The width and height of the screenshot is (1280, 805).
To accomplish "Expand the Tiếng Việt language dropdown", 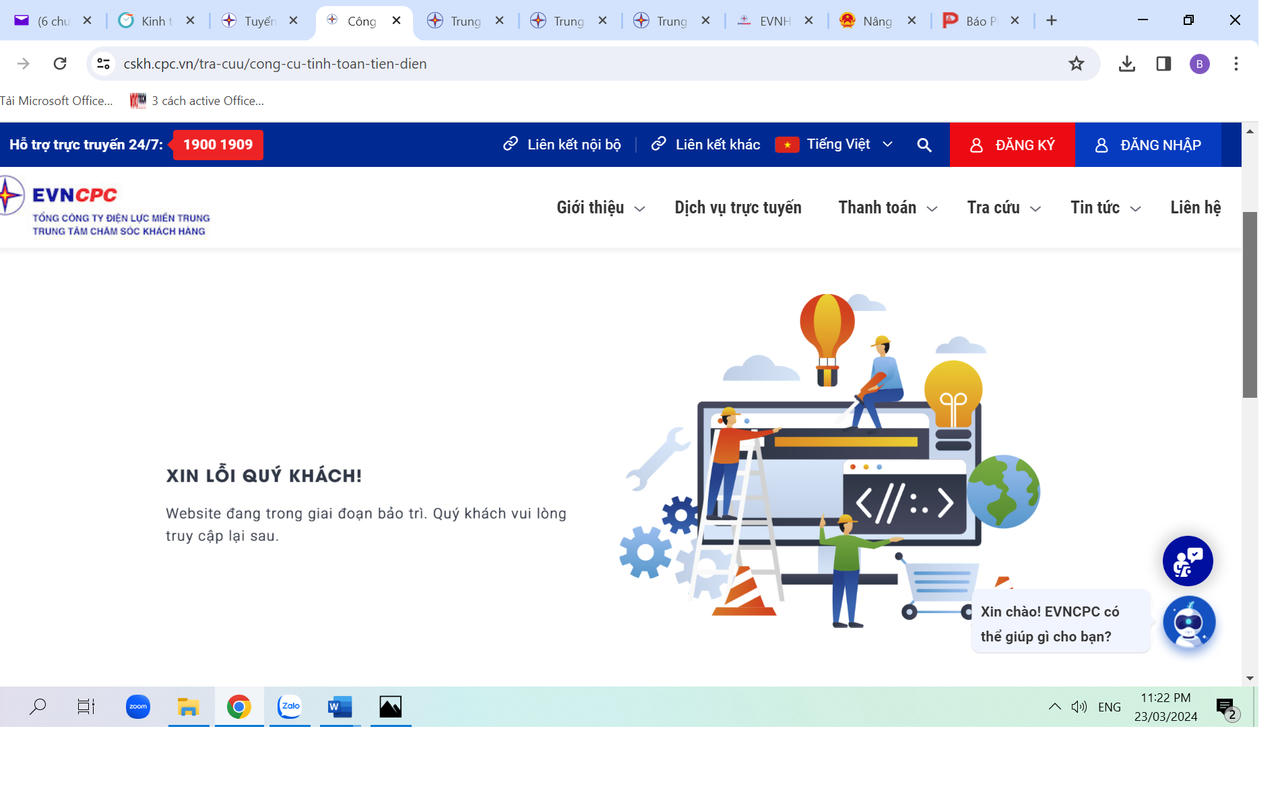I will tap(835, 145).
